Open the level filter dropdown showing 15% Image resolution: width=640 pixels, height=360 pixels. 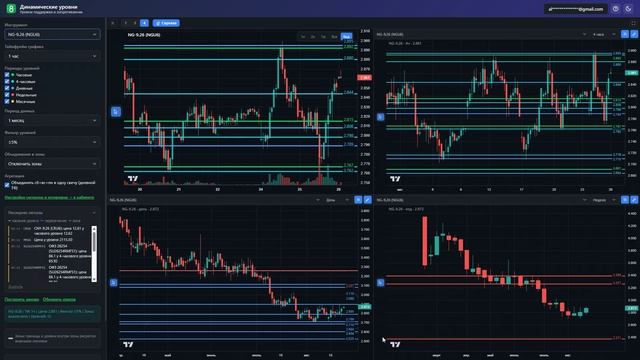click(x=52, y=142)
